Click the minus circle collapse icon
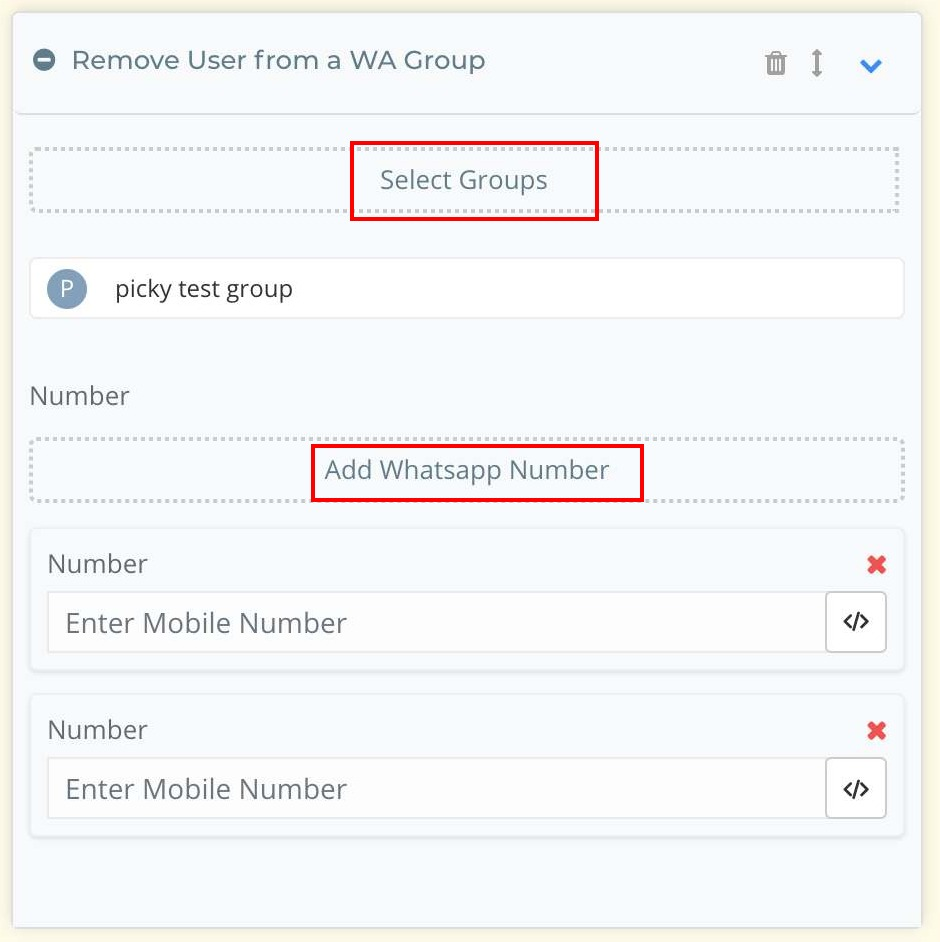The width and height of the screenshot is (940, 942). coord(44,61)
